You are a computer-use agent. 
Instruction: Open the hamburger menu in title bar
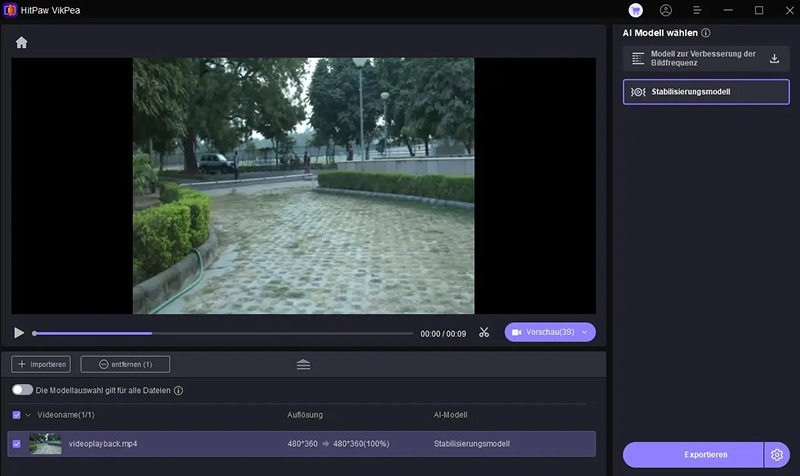point(697,10)
